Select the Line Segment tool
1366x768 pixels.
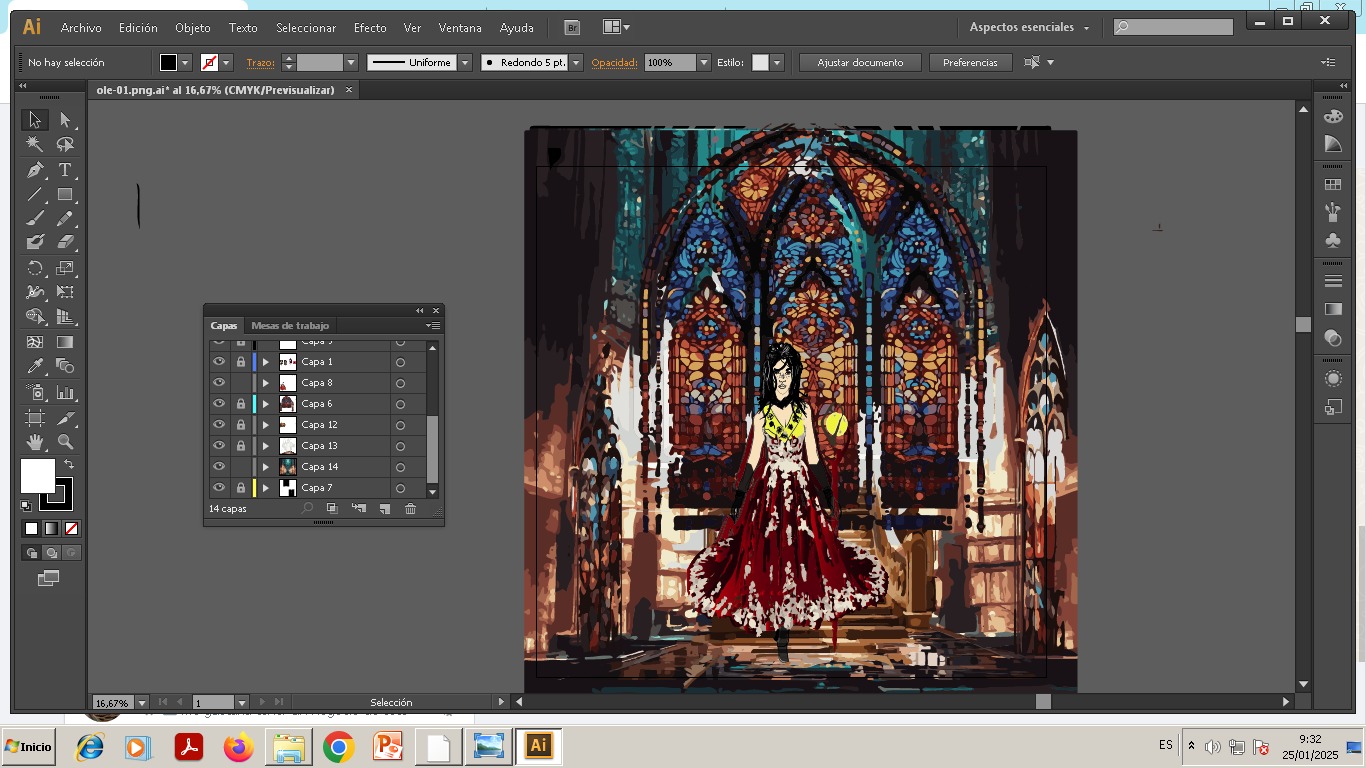pos(34,195)
